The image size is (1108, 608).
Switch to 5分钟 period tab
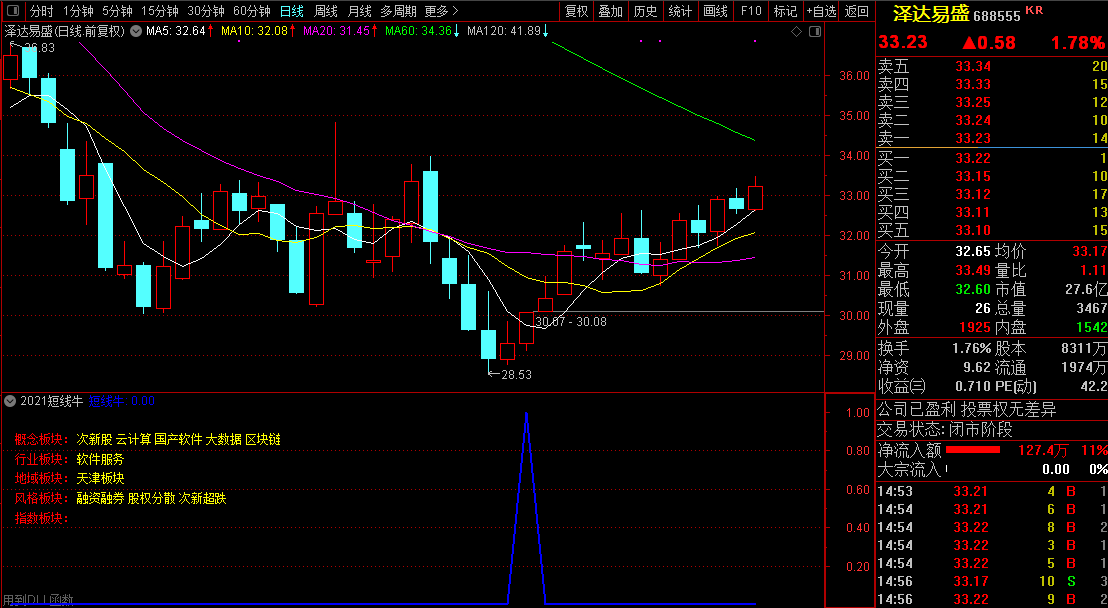(117, 11)
